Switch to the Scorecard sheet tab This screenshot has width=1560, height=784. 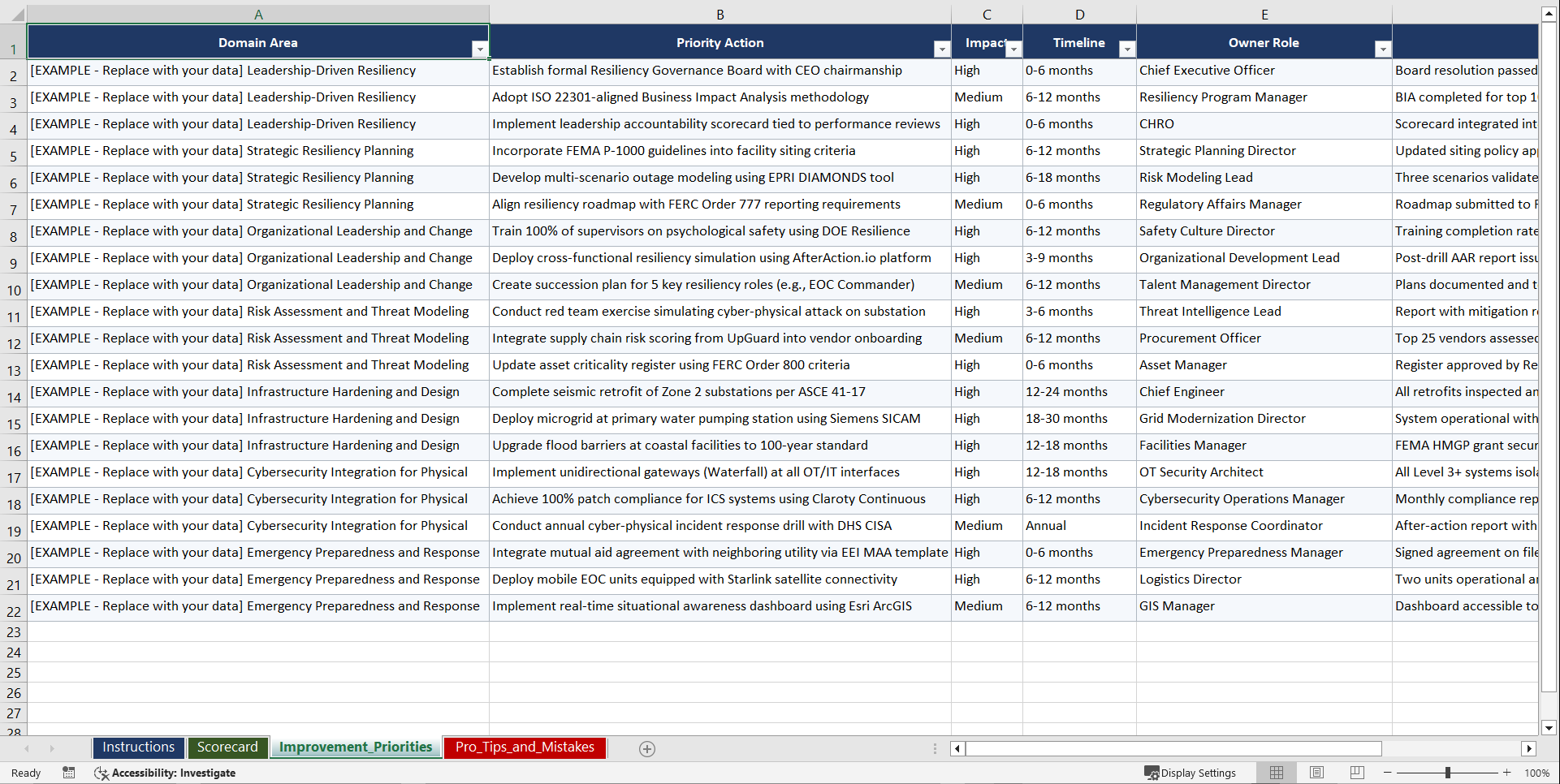227,747
